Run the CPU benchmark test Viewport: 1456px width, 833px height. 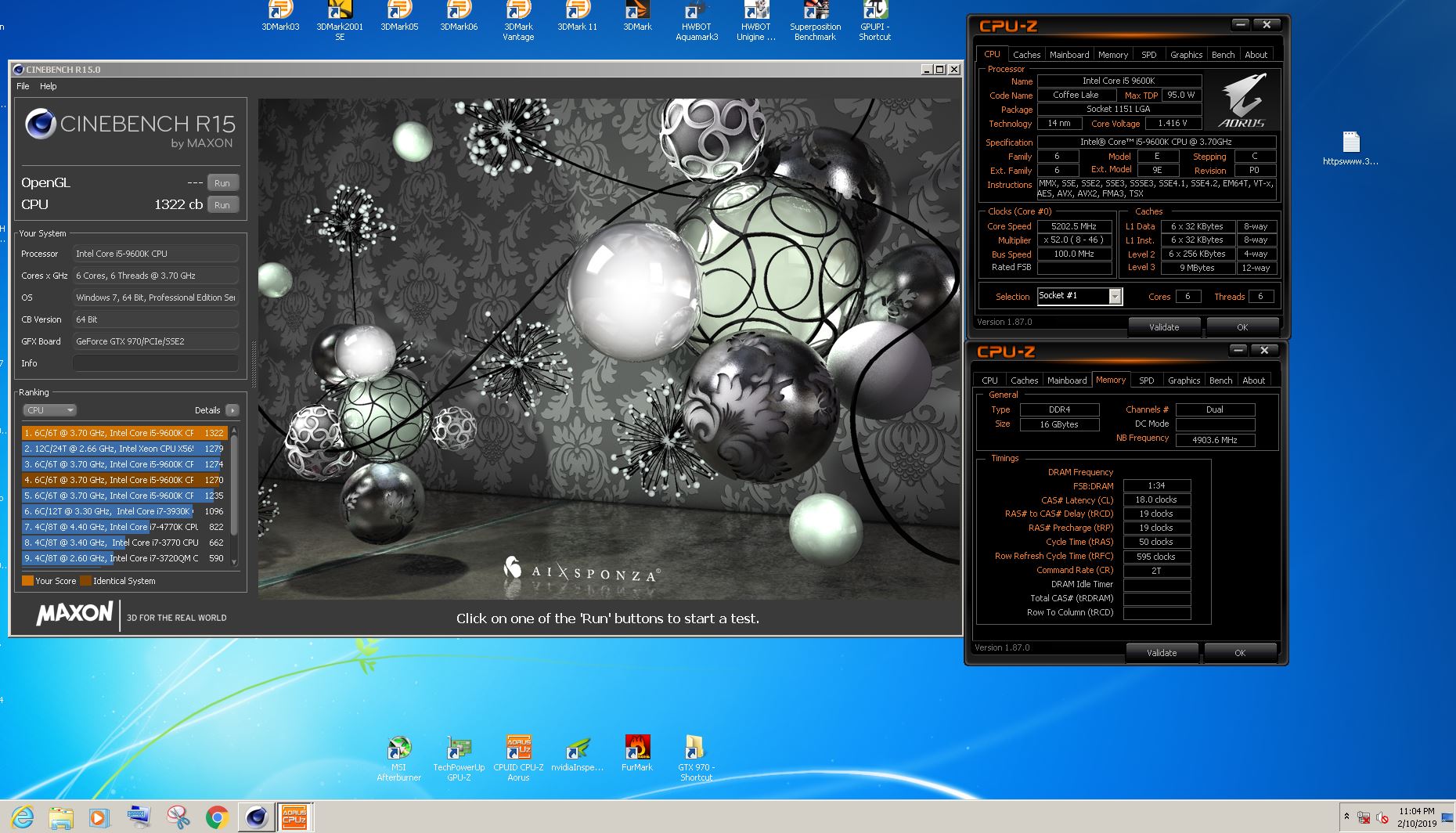click(x=222, y=205)
